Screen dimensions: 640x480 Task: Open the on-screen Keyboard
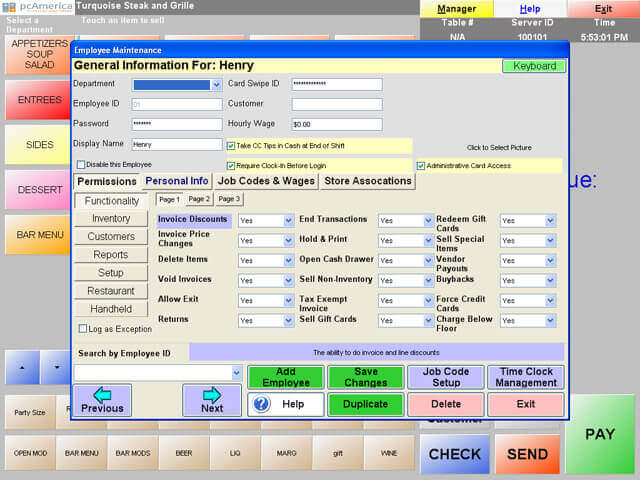click(533, 66)
